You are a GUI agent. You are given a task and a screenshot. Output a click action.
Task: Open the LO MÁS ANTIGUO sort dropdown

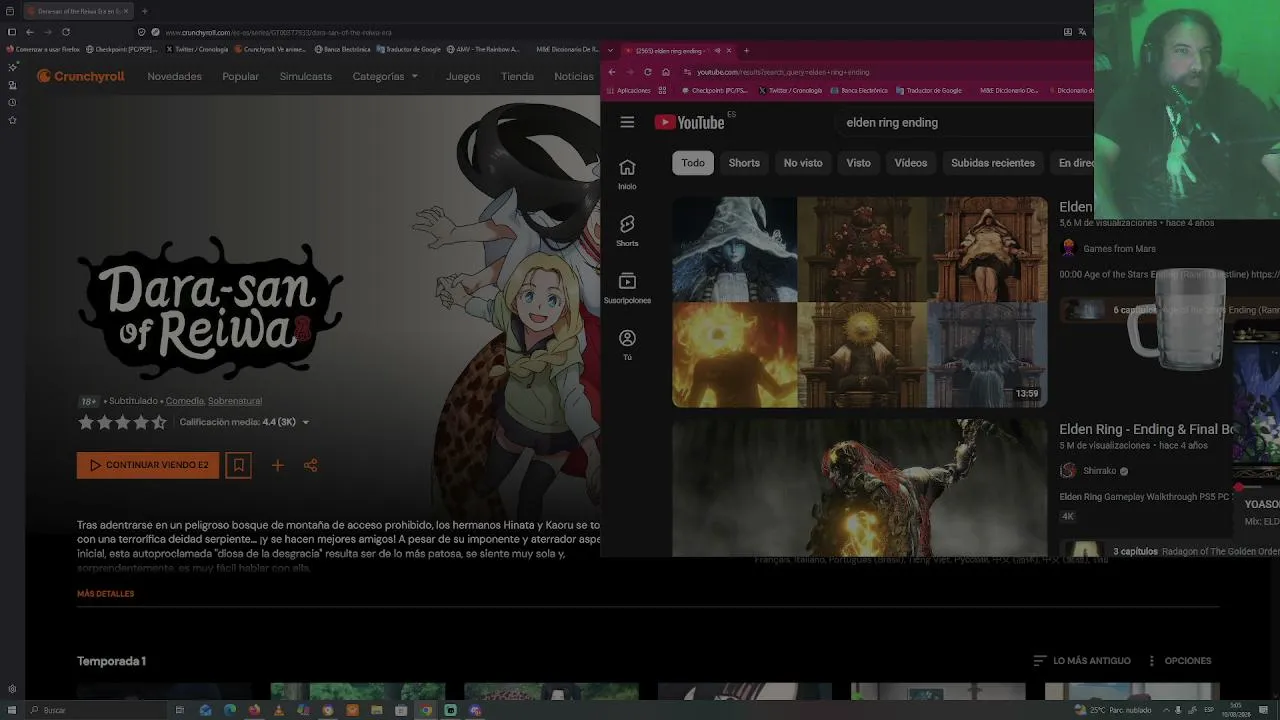coord(1082,661)
